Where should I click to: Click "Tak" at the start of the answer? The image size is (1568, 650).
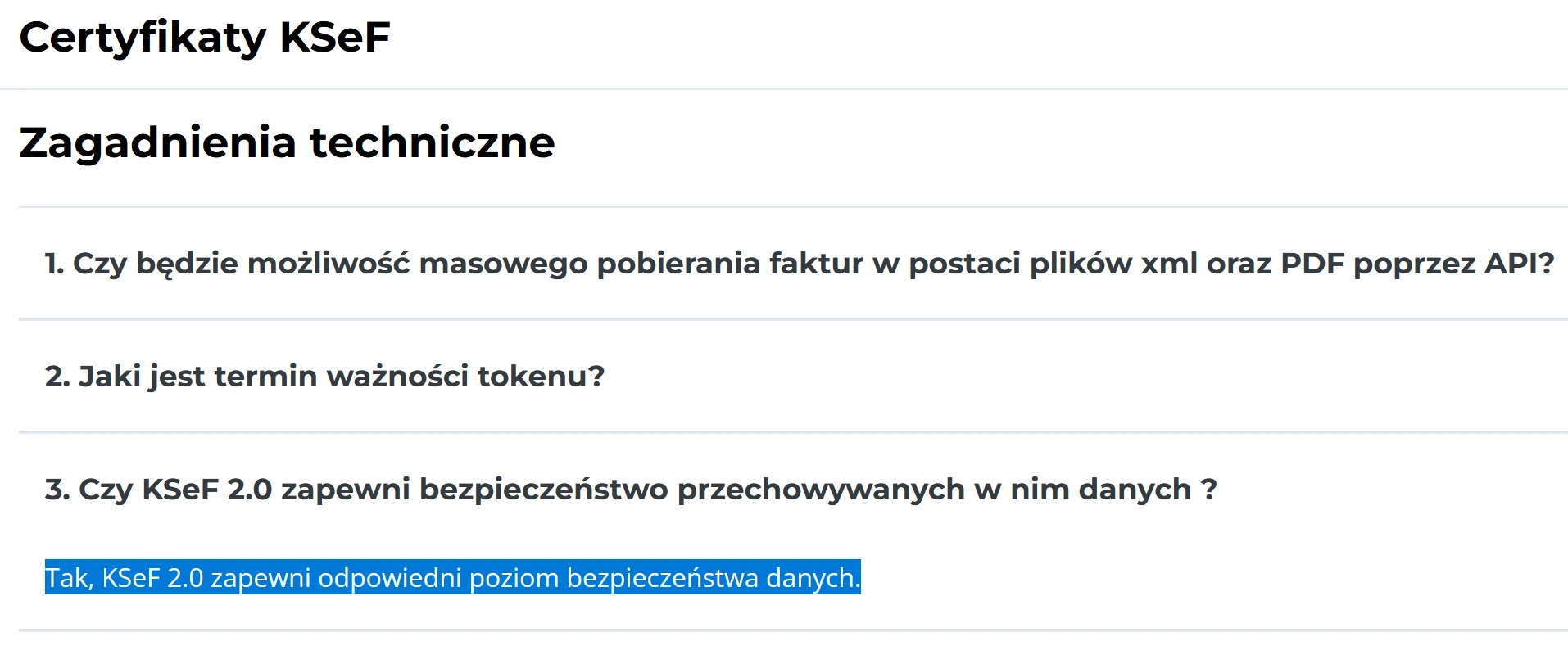tap(69, 578)
